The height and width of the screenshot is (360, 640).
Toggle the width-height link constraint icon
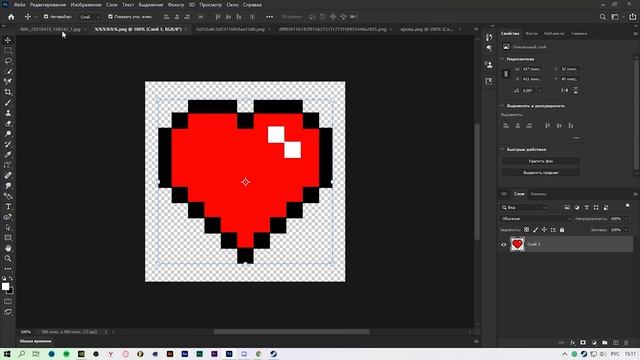tap(506, 74)
